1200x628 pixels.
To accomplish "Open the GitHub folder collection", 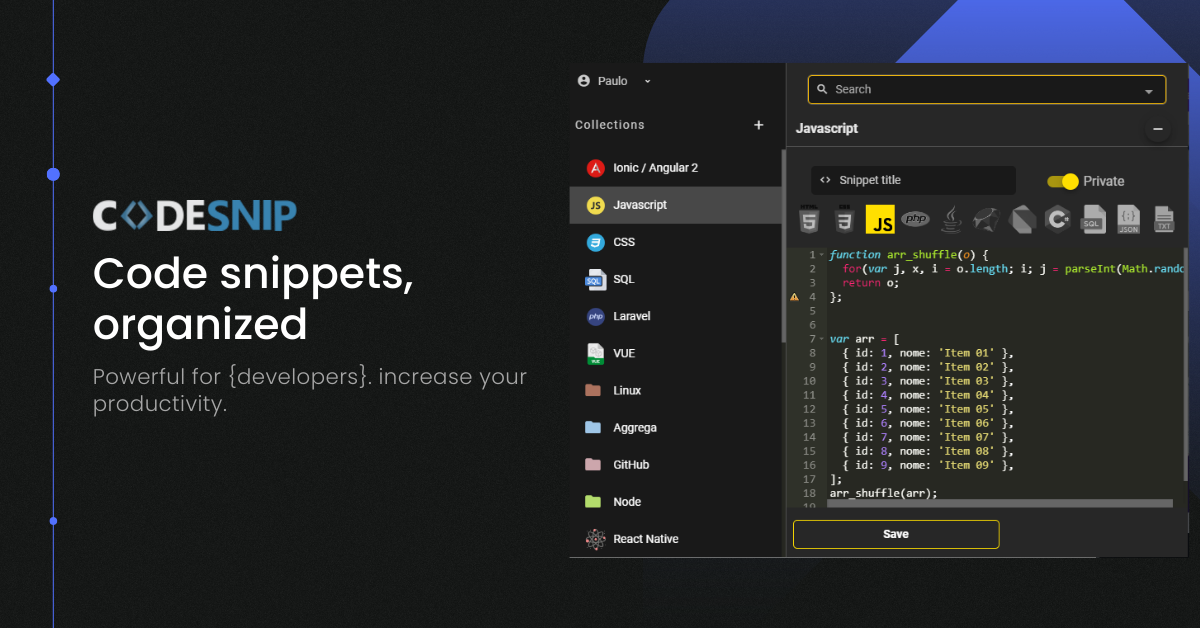I will (x=675, y=464).
